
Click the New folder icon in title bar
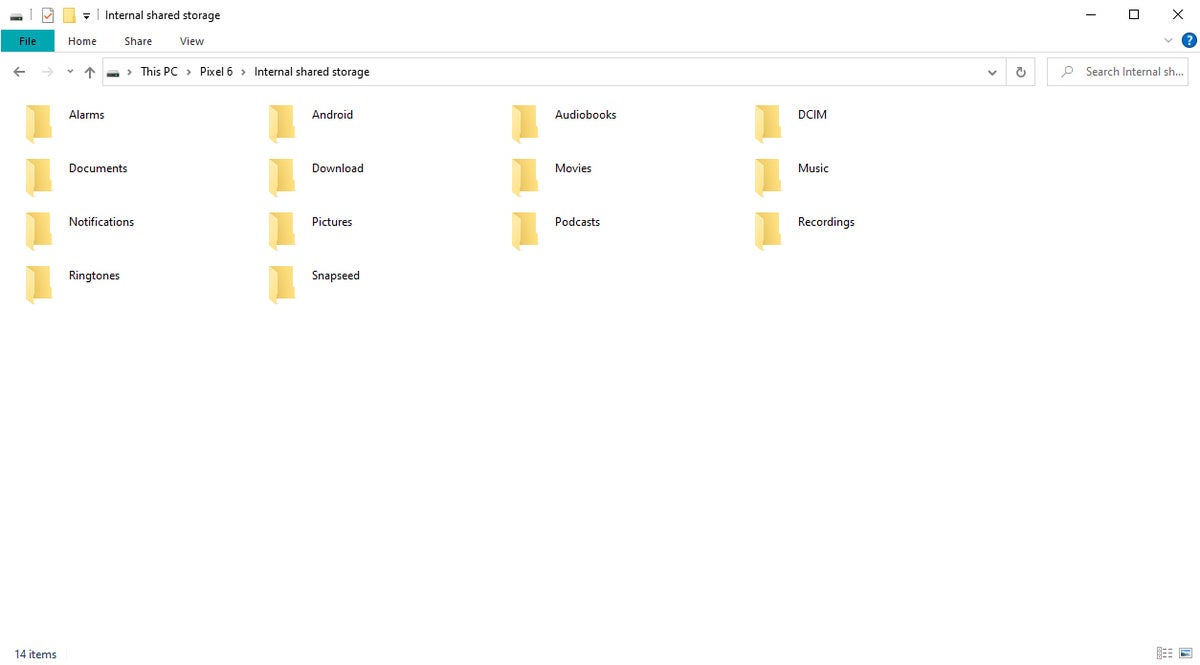[x=69, y=15]
